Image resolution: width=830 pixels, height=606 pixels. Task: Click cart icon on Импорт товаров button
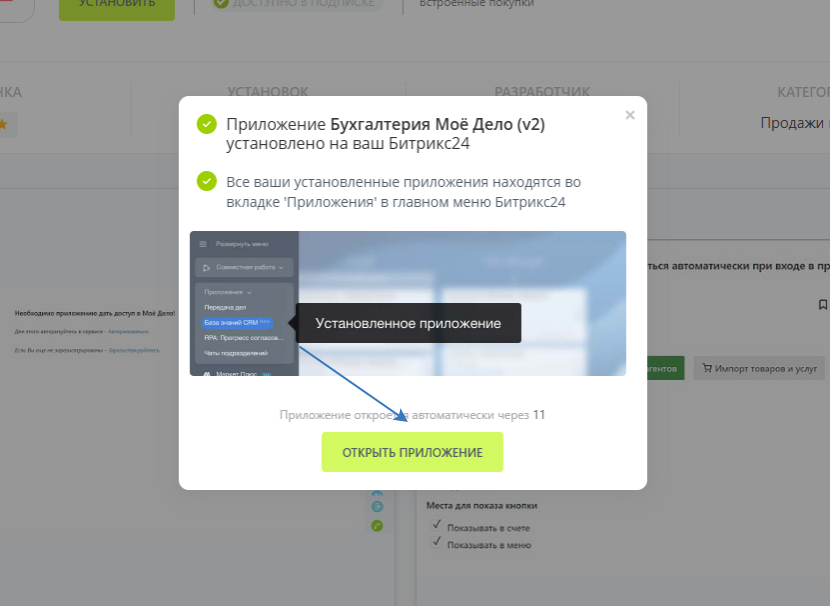[x=707, y=368]
